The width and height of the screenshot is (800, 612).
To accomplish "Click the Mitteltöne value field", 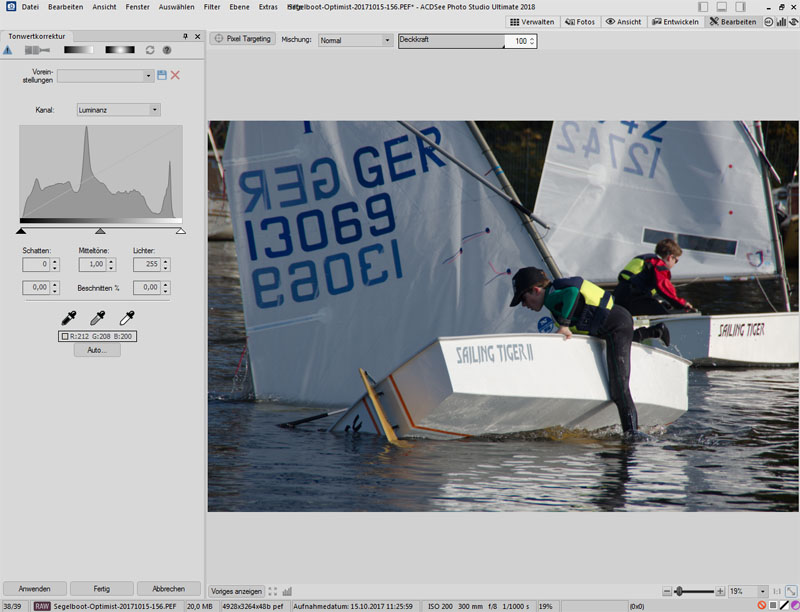I will pos(93,264).
